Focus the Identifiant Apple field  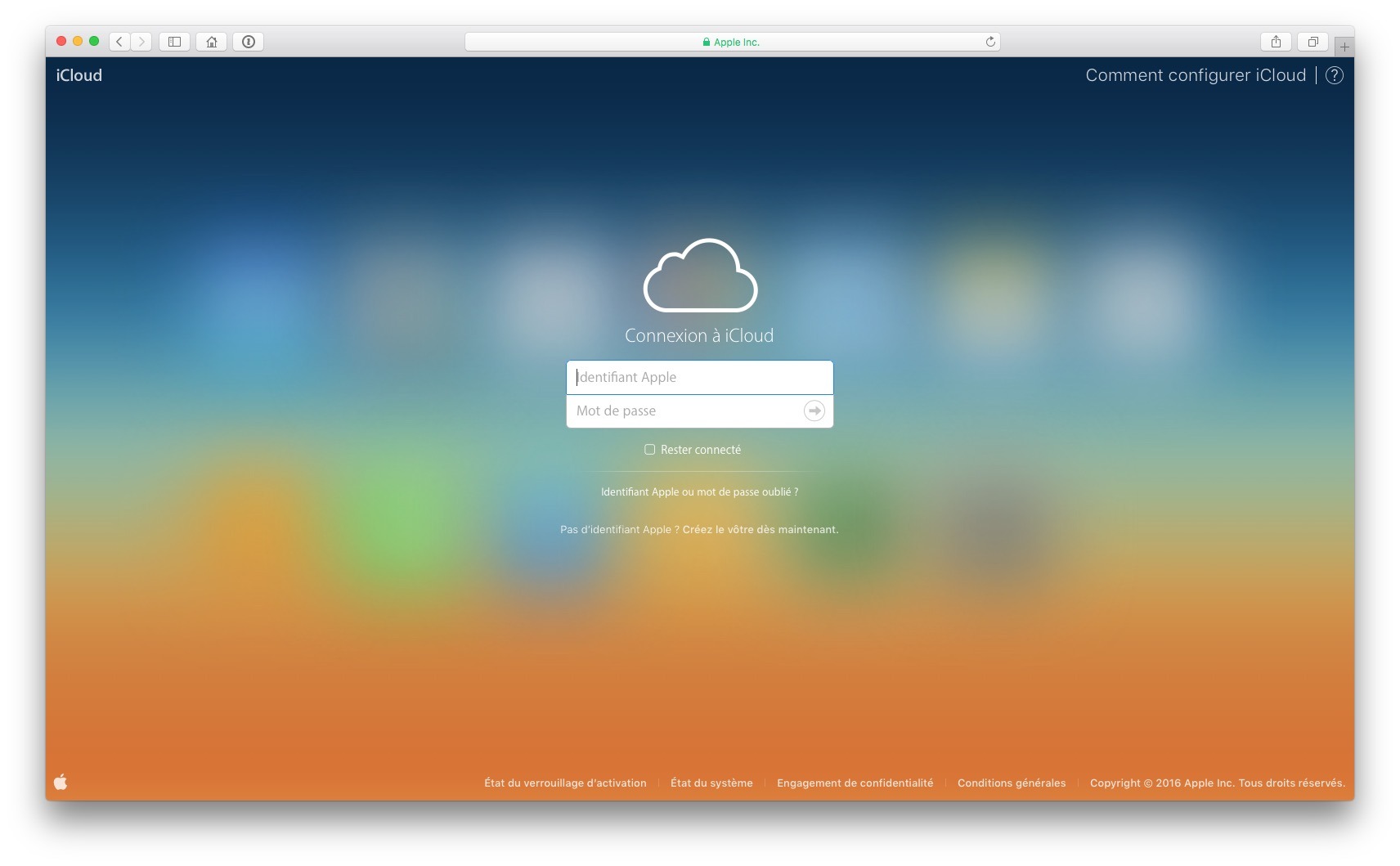tap(699, 377)
